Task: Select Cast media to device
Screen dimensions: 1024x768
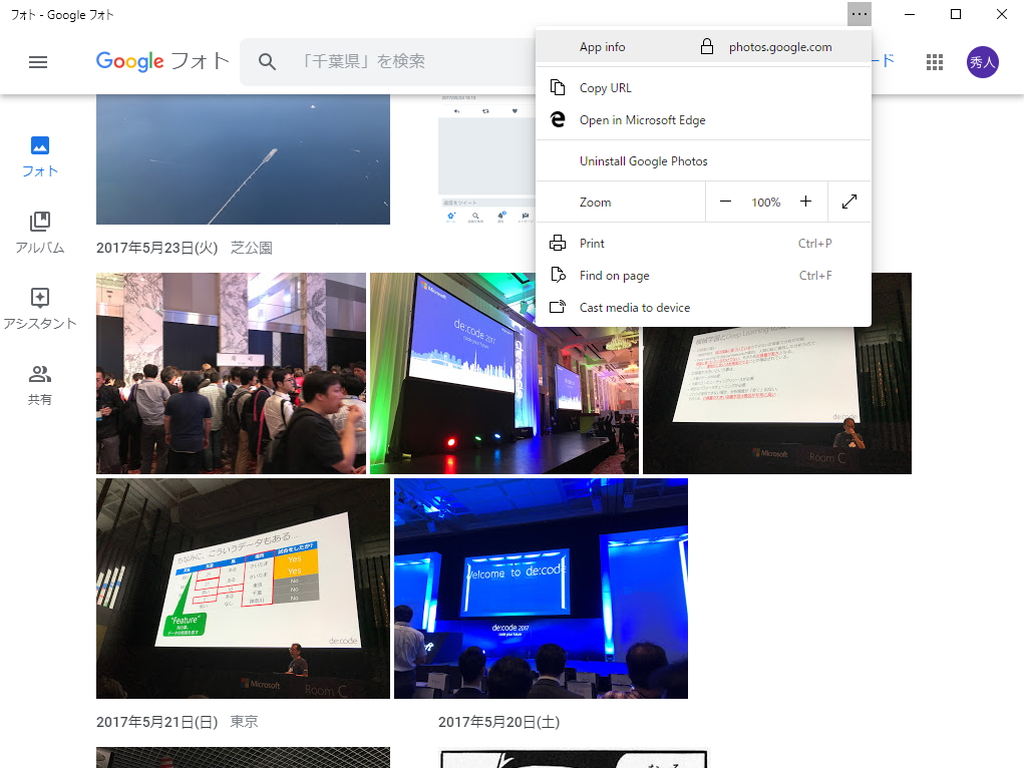Action: [x=633, y=307]
